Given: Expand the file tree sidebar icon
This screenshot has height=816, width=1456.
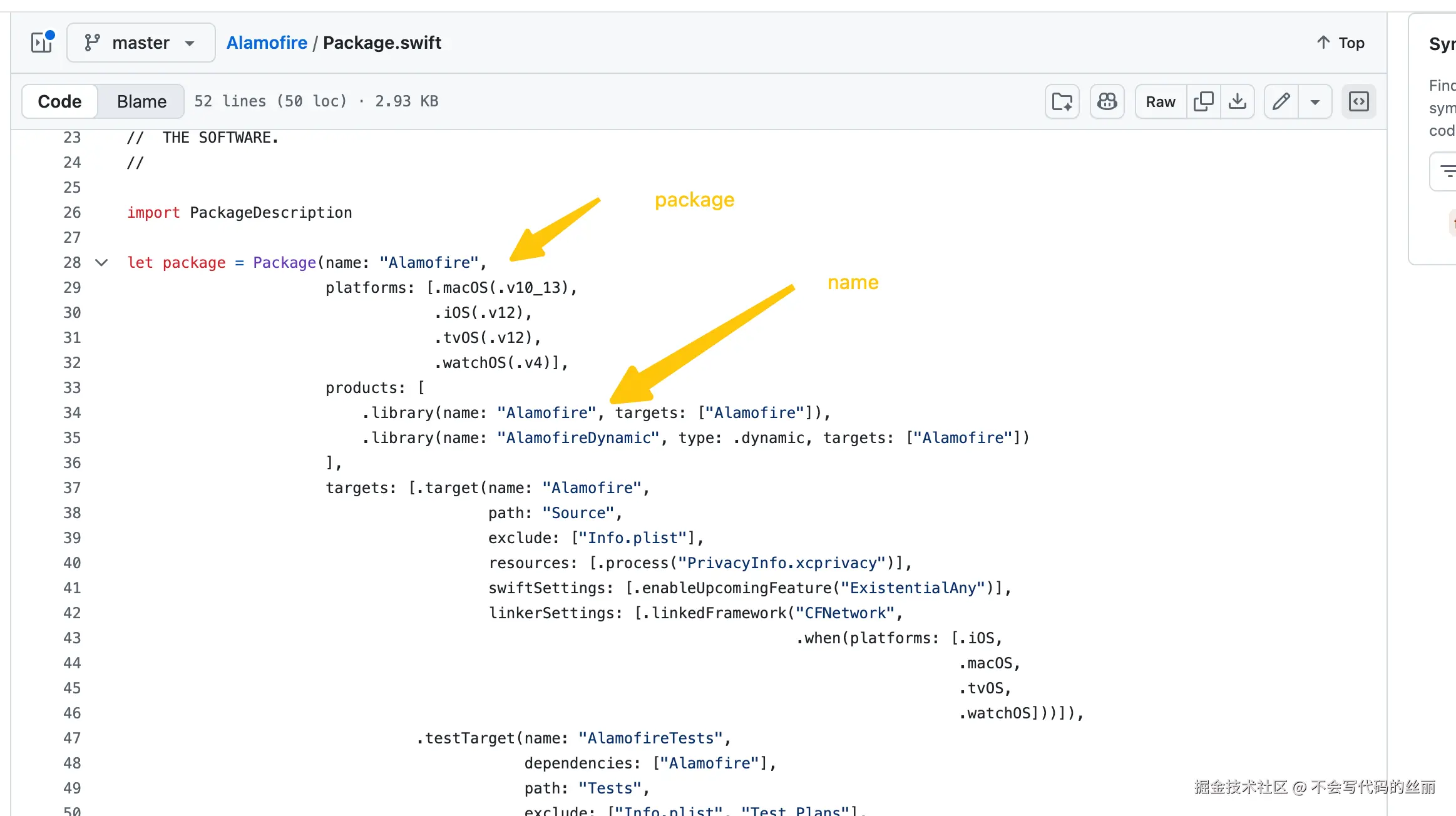Looking at the screenshot, I should [42, 43].
